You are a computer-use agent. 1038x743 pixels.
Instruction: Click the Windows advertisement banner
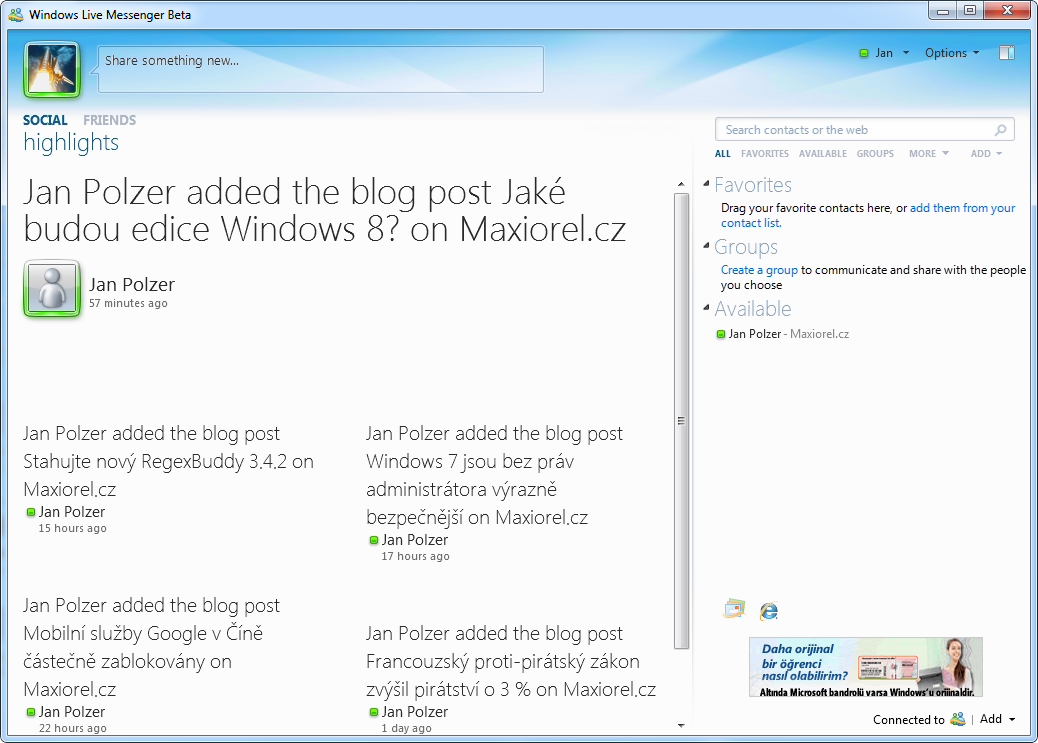click(866, 667)
